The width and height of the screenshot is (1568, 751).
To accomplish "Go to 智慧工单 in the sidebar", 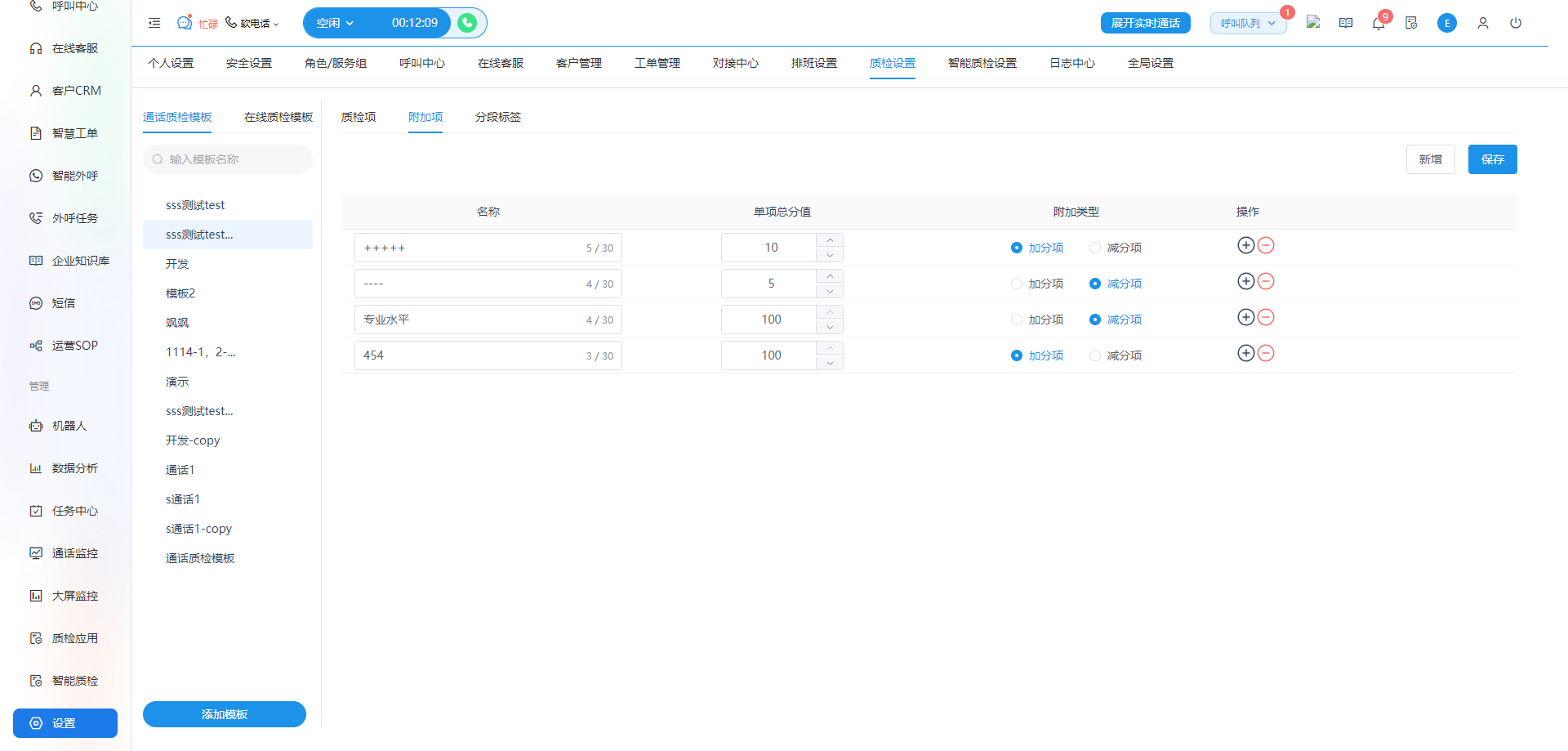I will click(65, 133).
